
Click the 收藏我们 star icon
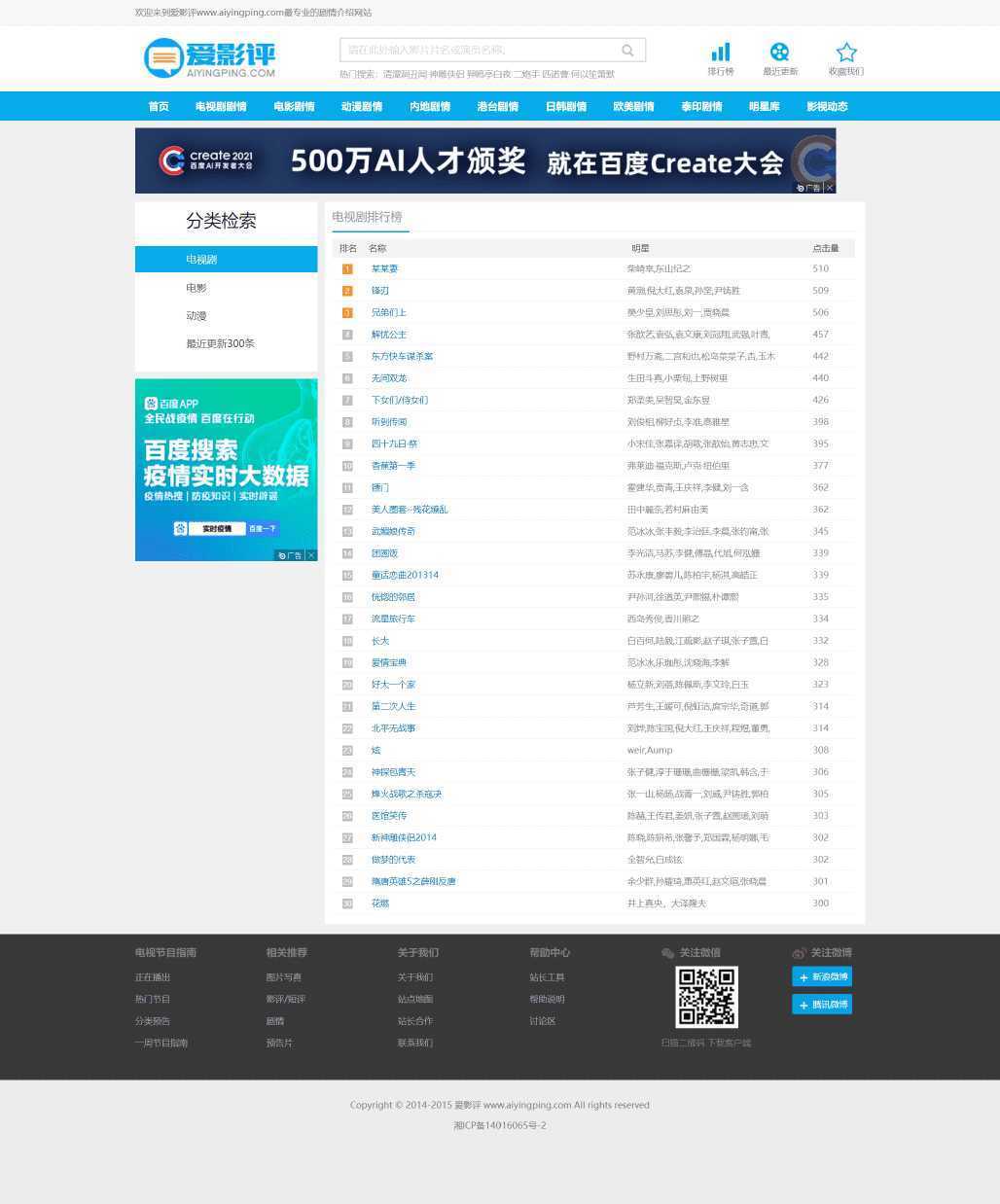click(846, 53)
